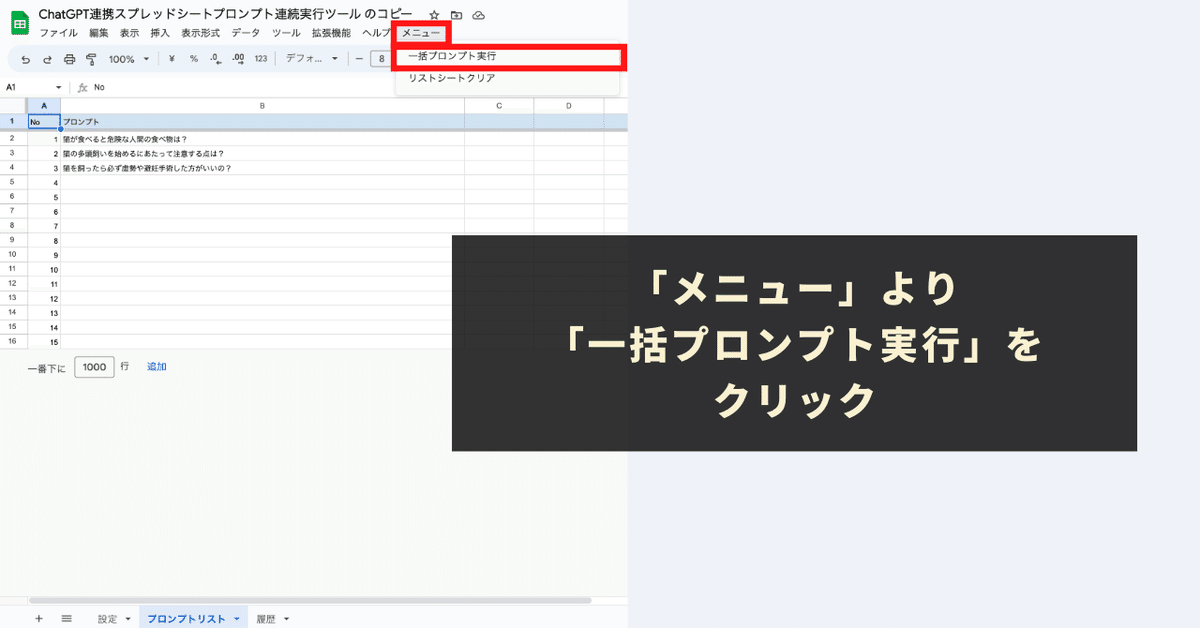Open the 123 number formats list
Viewport: 1200px width, 628px height.
coord(261,59)
